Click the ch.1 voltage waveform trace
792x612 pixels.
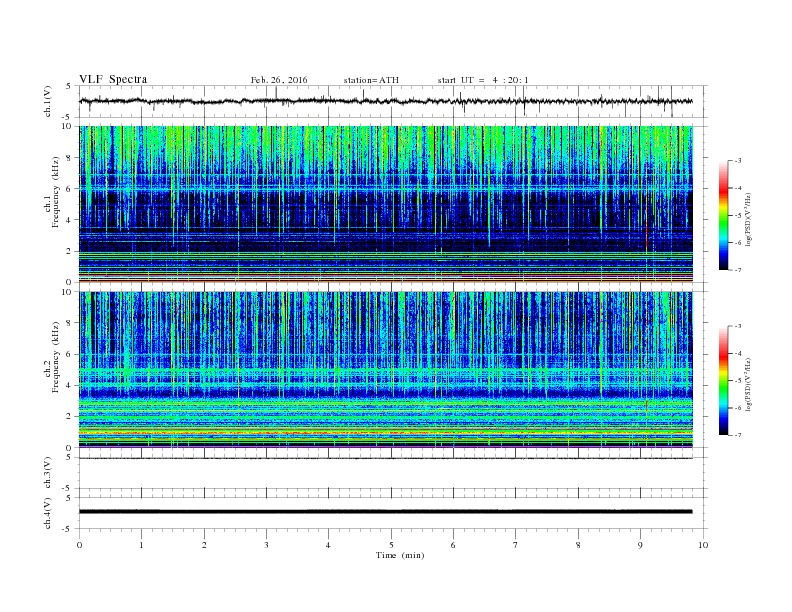pyautogui.click(x=386, y=101)
